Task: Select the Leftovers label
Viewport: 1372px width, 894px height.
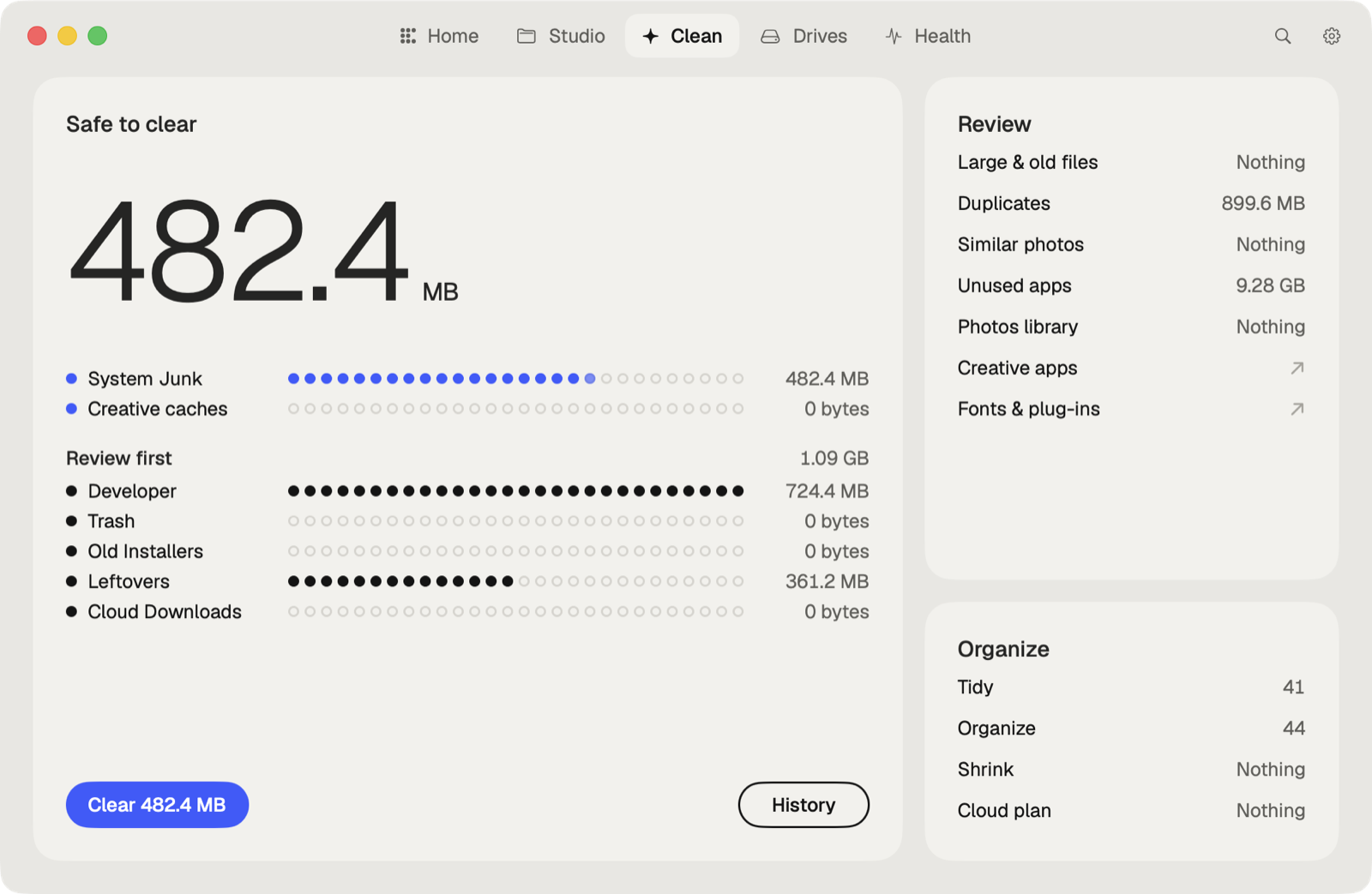Action: [x=129, y=581]
